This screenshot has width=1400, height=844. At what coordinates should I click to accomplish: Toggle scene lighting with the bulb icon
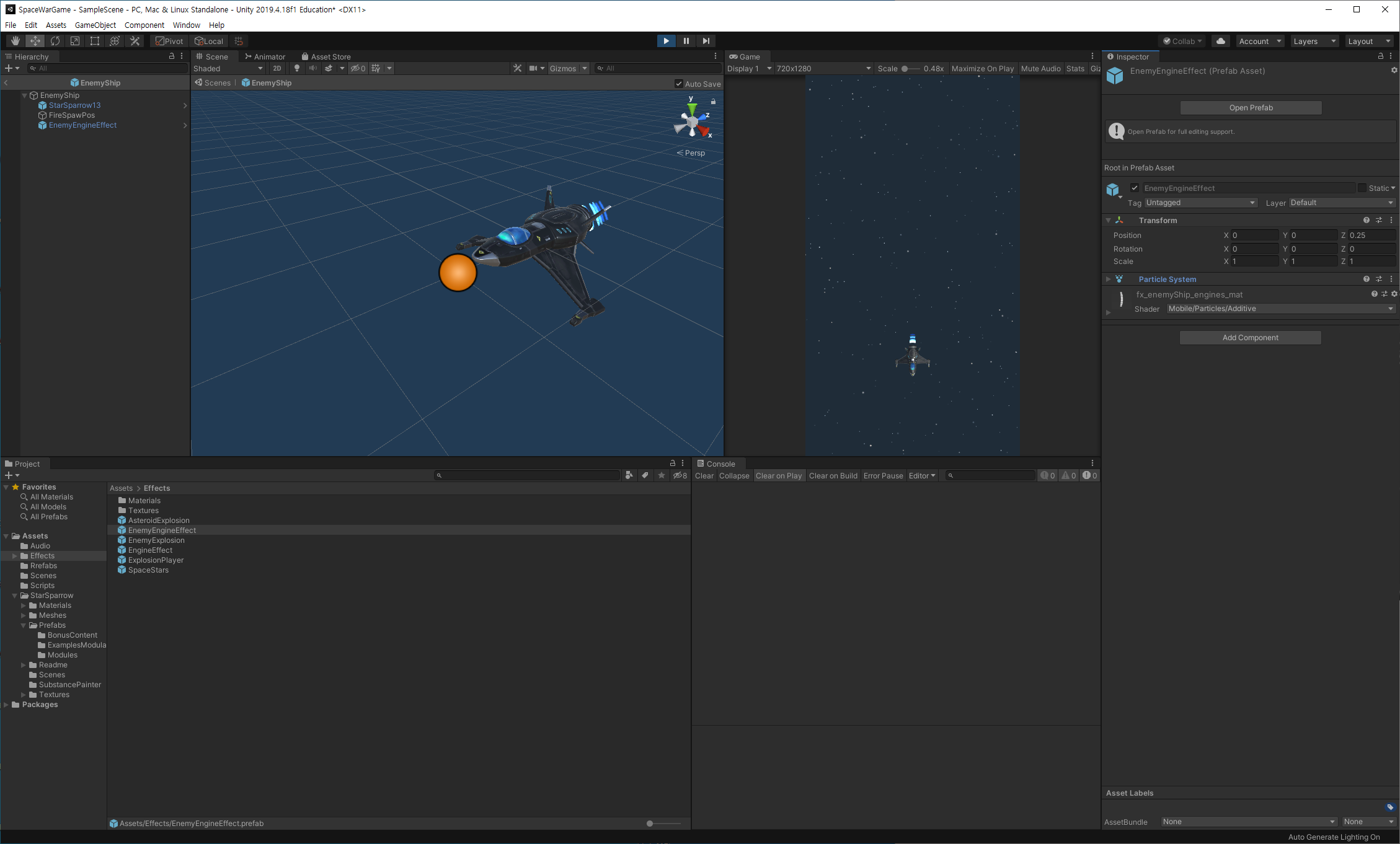point(297,69)
